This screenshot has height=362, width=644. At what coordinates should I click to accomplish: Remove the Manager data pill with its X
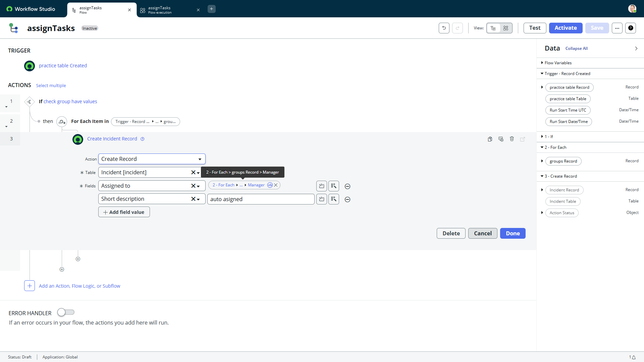276,185
